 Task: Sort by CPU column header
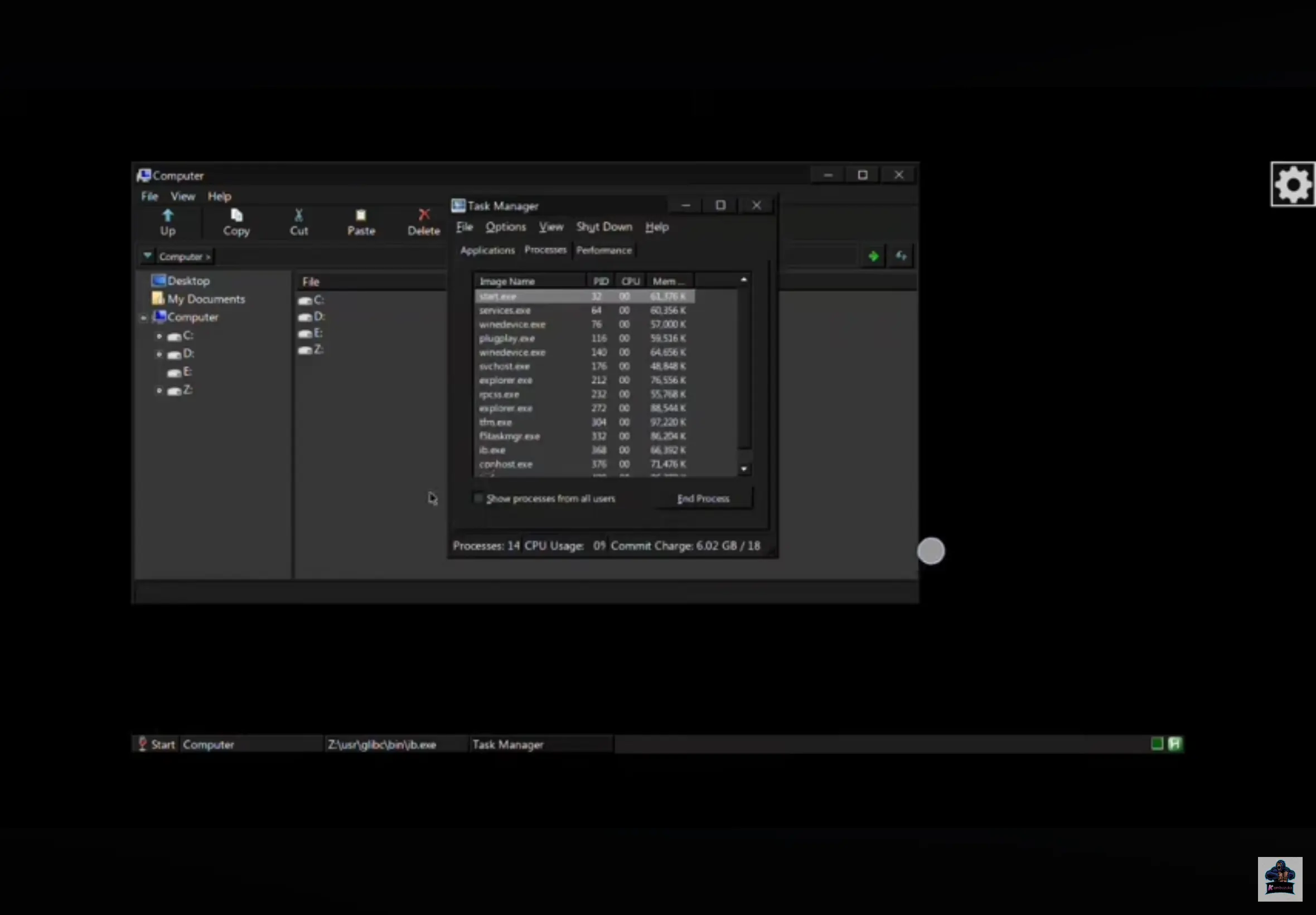(x=631, y=281)
